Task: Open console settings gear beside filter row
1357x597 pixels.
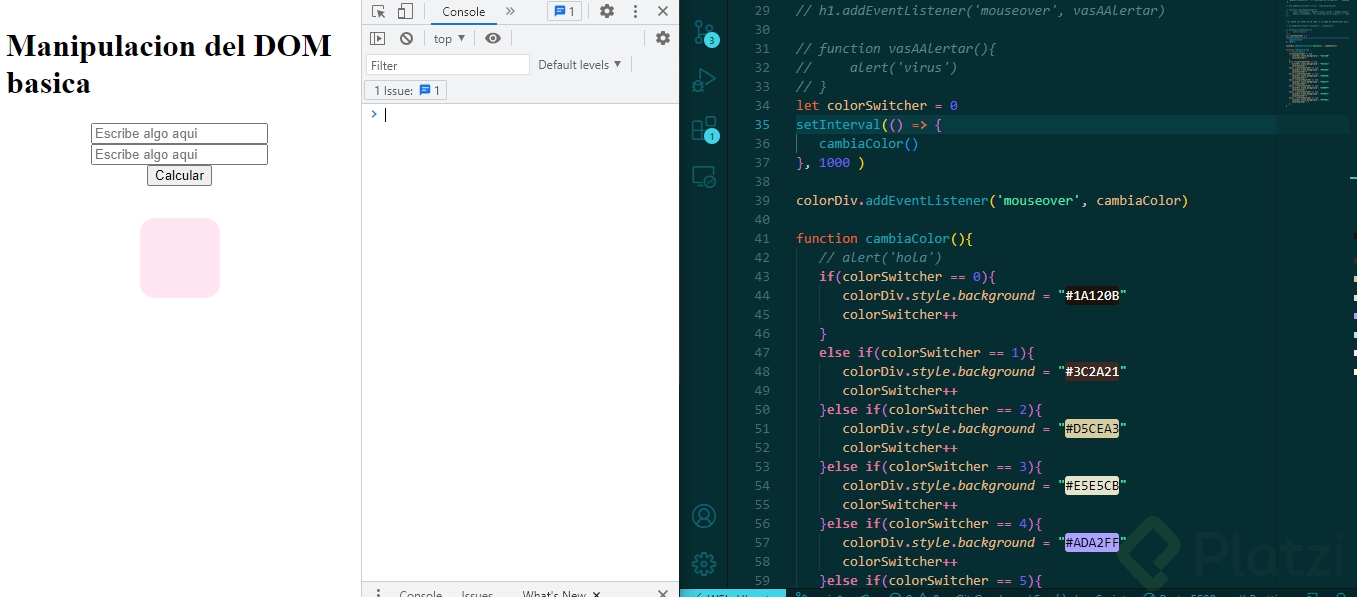Action: pos(663,39)
